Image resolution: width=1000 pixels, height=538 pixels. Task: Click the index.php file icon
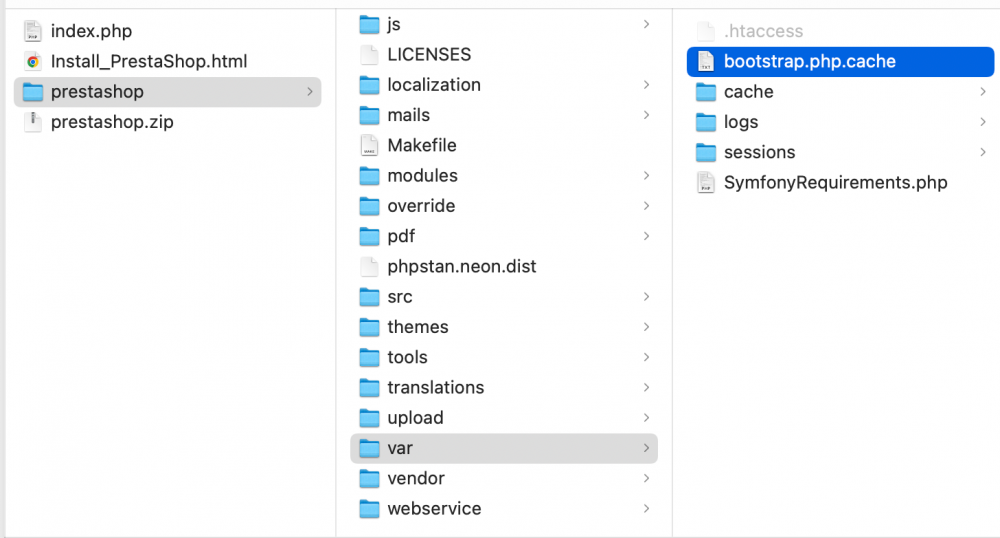[33, 31]
